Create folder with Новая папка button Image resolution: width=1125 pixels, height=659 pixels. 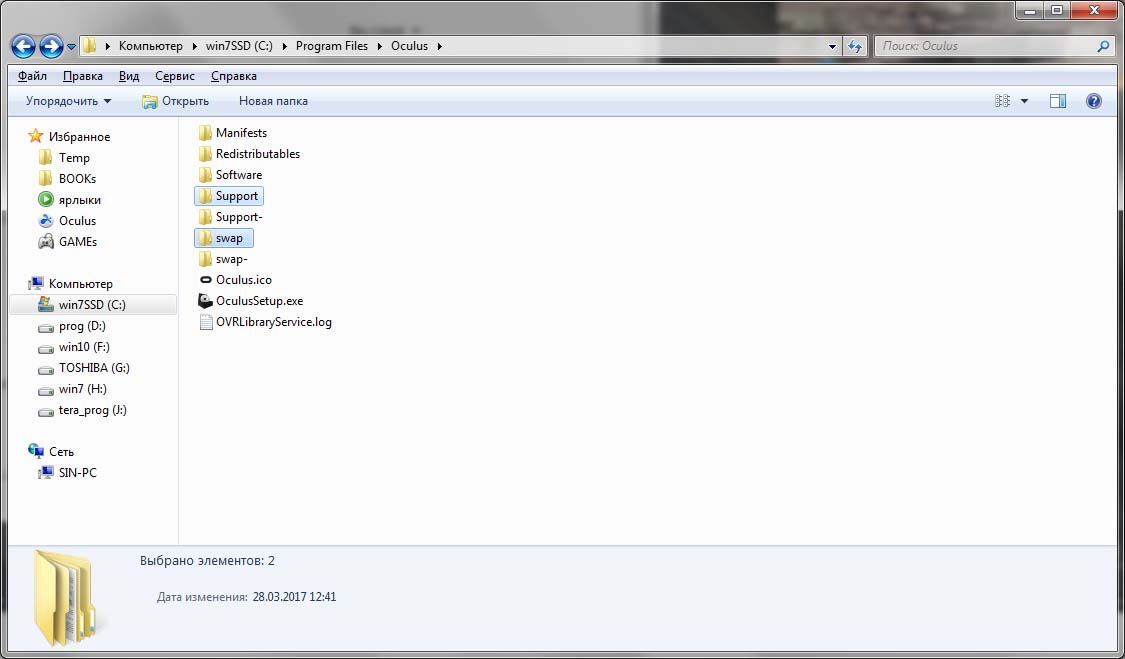point(273,101)
